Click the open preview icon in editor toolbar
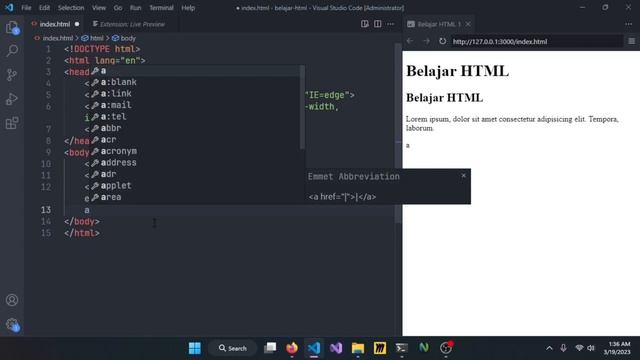640x360 pixels. (364, 24)
